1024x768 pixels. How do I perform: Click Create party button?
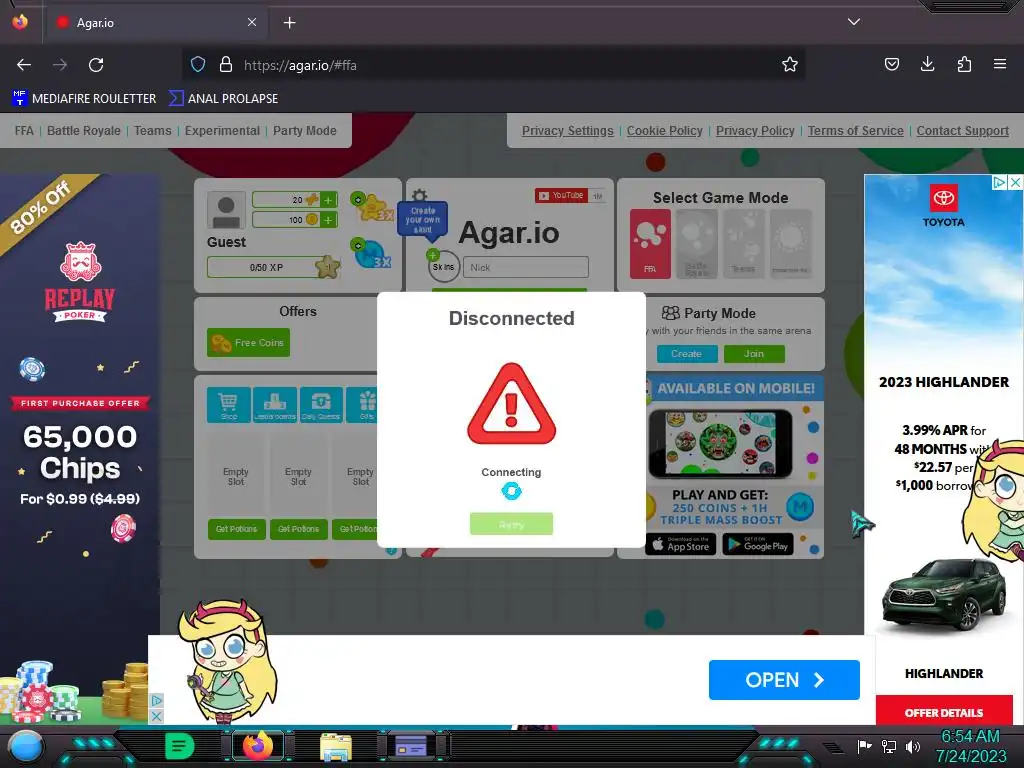click(686, 353)
